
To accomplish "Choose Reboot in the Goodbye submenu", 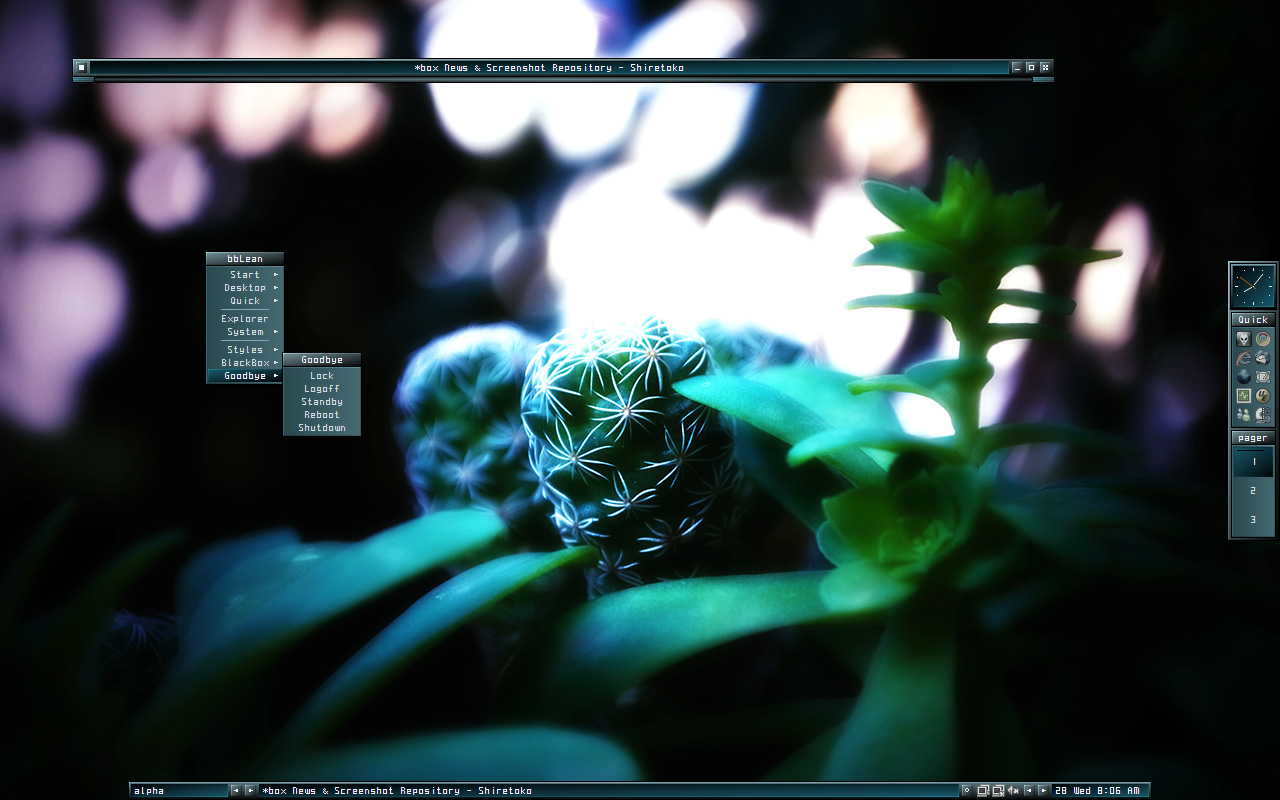I will coord(322,415).
